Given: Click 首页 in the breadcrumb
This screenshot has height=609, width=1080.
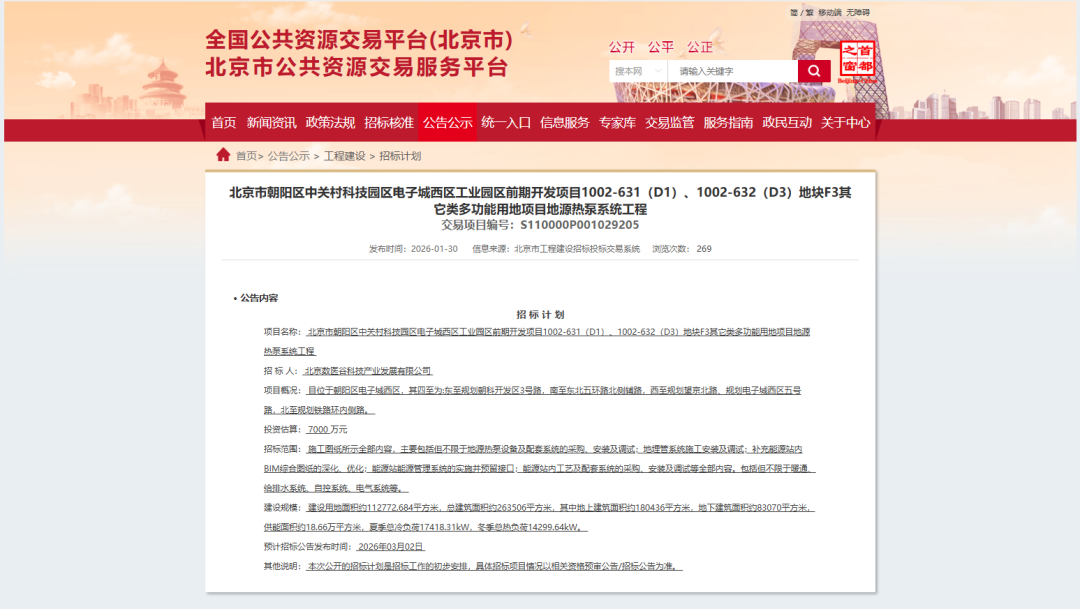Looking at the screenshot, I should pos(246,156).
